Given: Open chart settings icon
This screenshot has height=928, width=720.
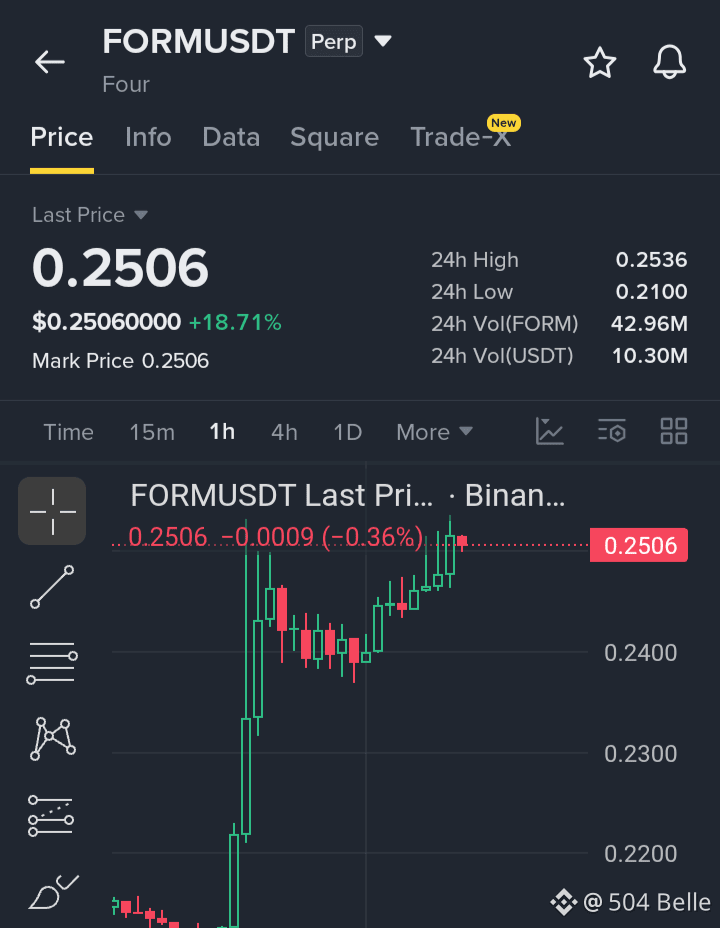Looking at the screenshot, I should pyautogui.click(x=612, y=431).
